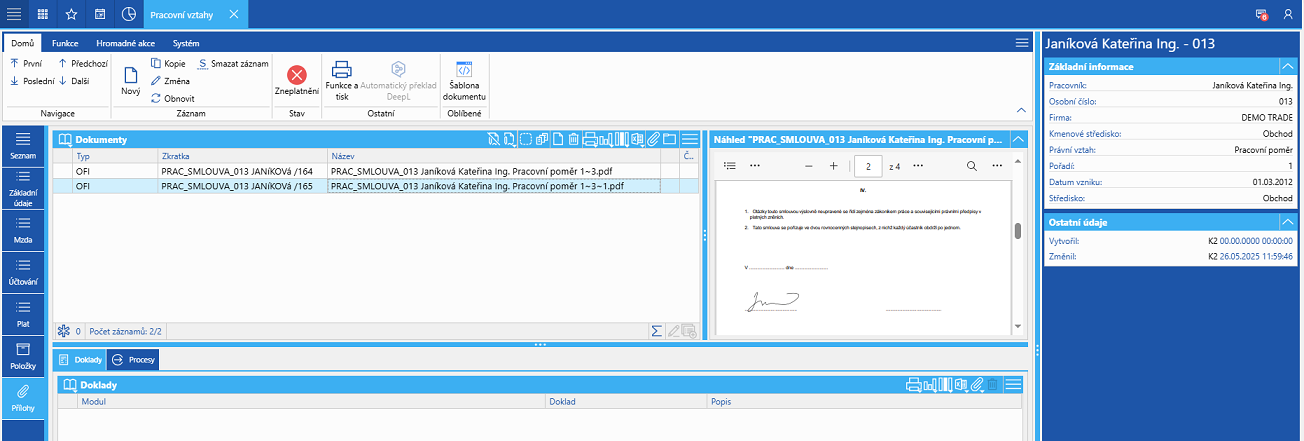Screen dimensions: 1304x441
Task: Open the Plat sidebar section
Action: pyautogui.click(x=22, y=315)
